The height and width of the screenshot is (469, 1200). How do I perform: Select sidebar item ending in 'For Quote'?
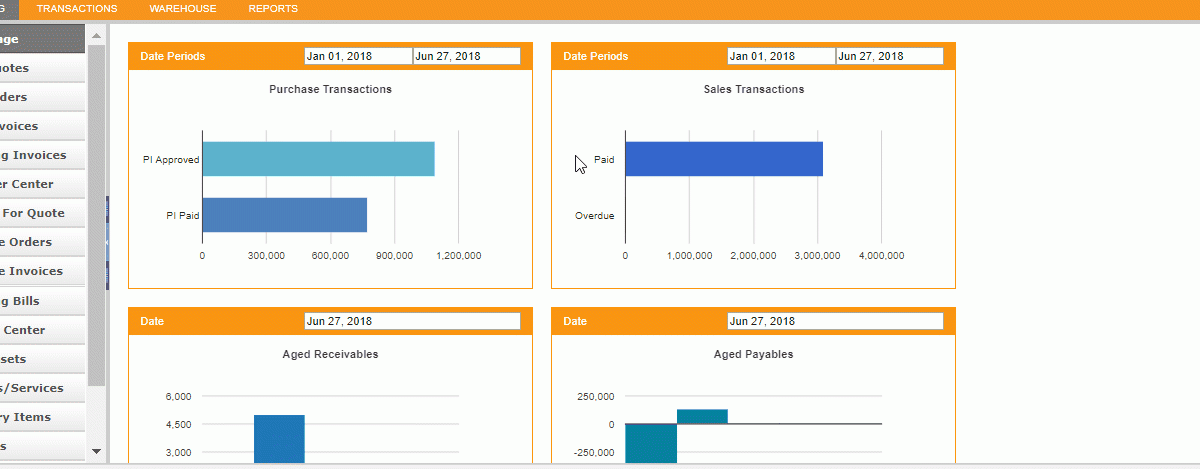pos(42,213)
